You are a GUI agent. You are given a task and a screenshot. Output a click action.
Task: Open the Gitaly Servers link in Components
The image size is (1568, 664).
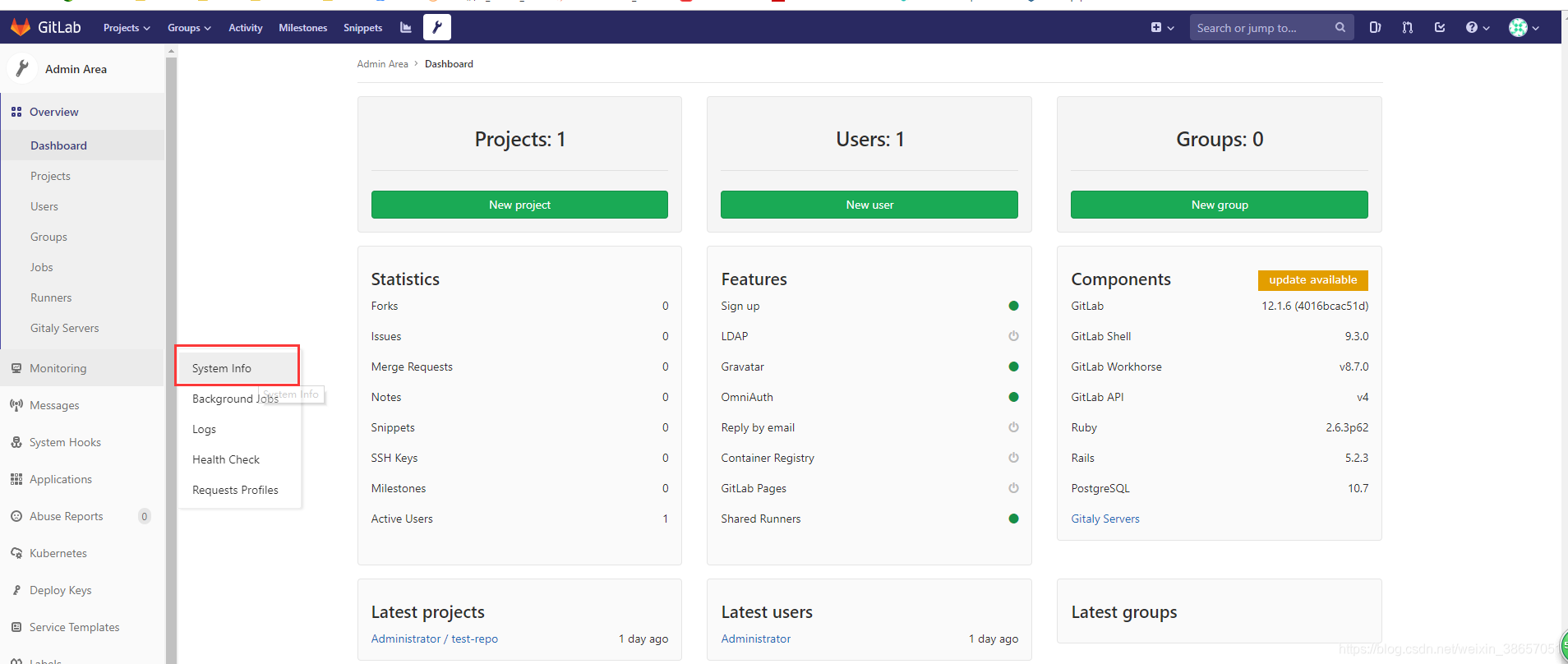point(1105,519)
